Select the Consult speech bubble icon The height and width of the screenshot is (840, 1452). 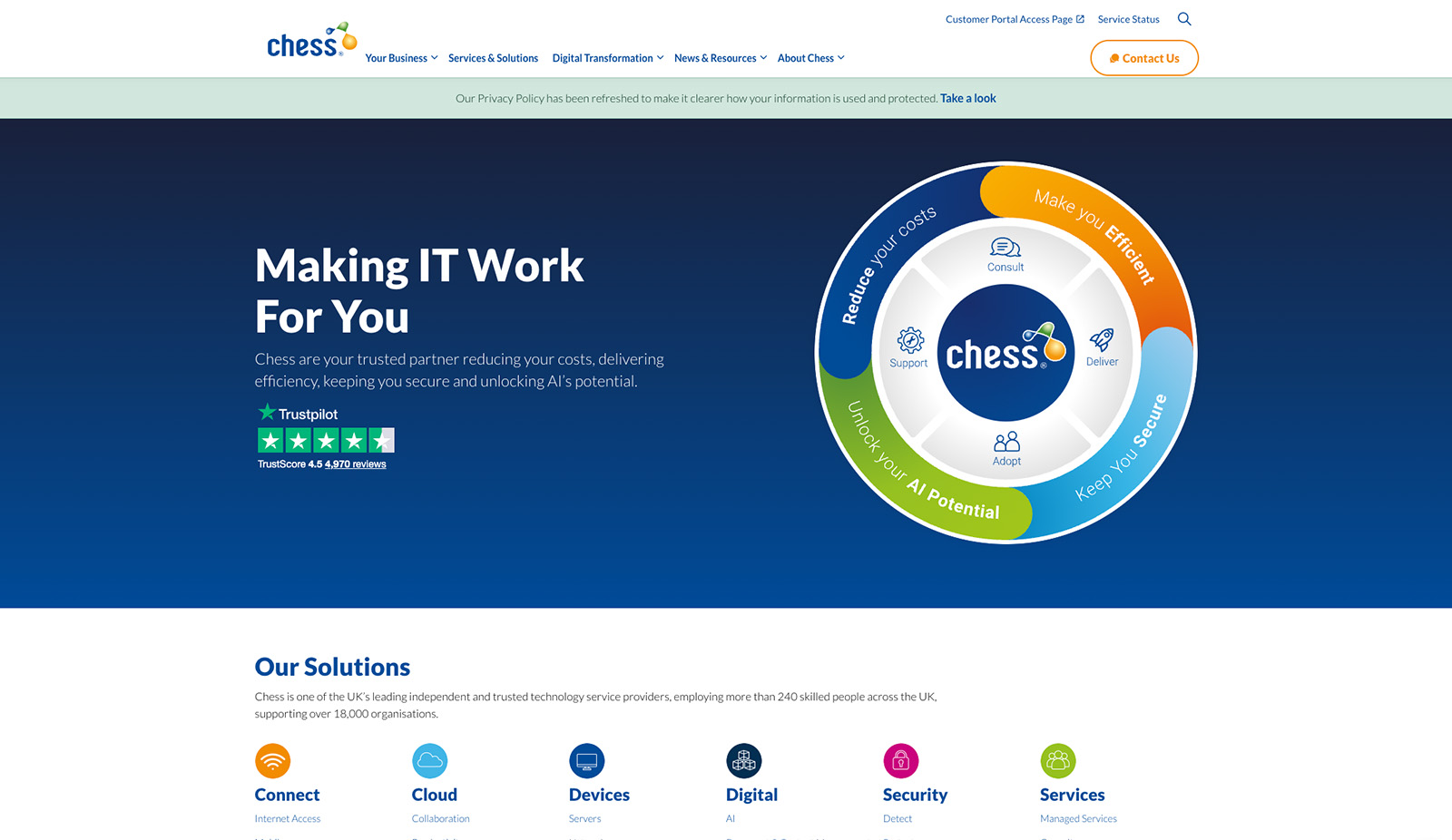[x=1006, y=248]
